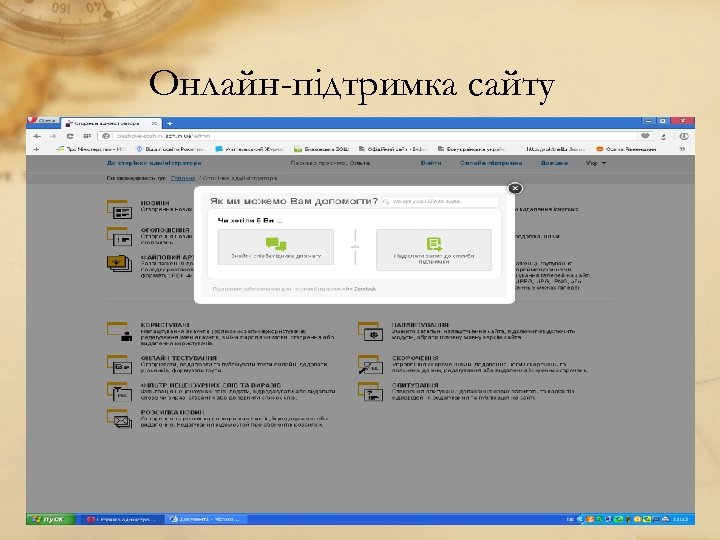Click the Користувачі heading

(165, 325)
